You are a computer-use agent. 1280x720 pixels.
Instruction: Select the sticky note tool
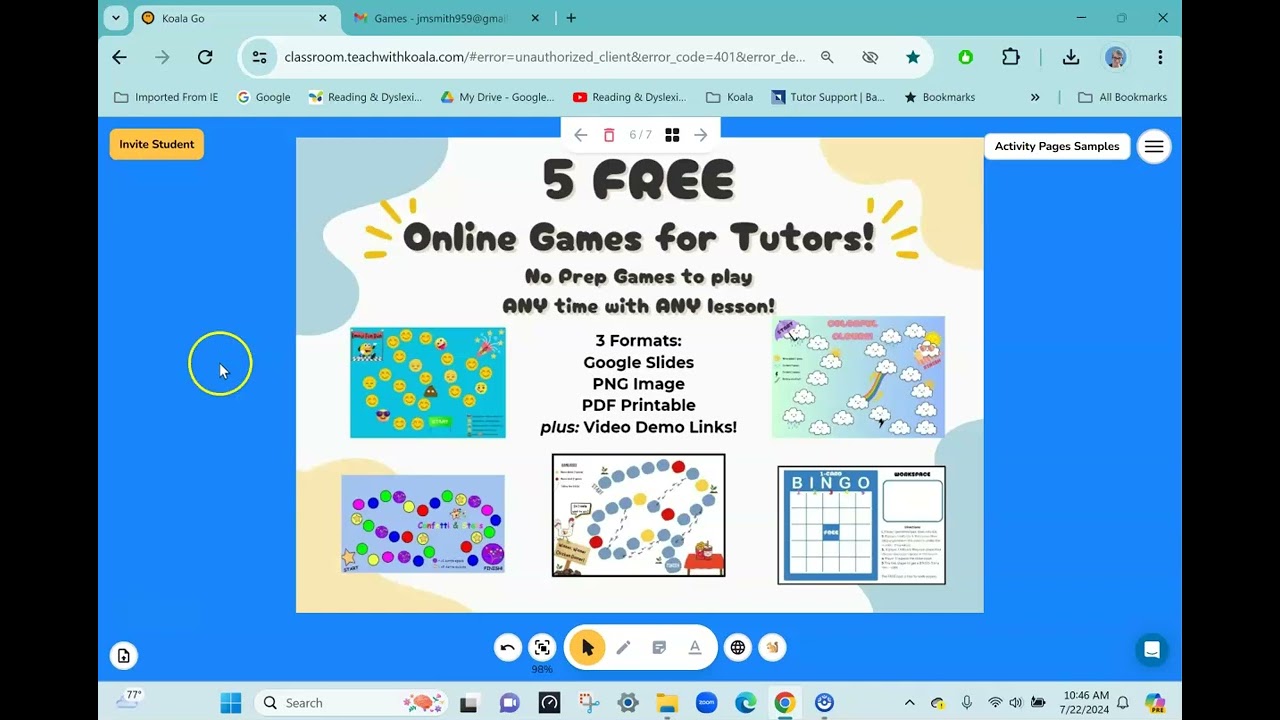659,647
